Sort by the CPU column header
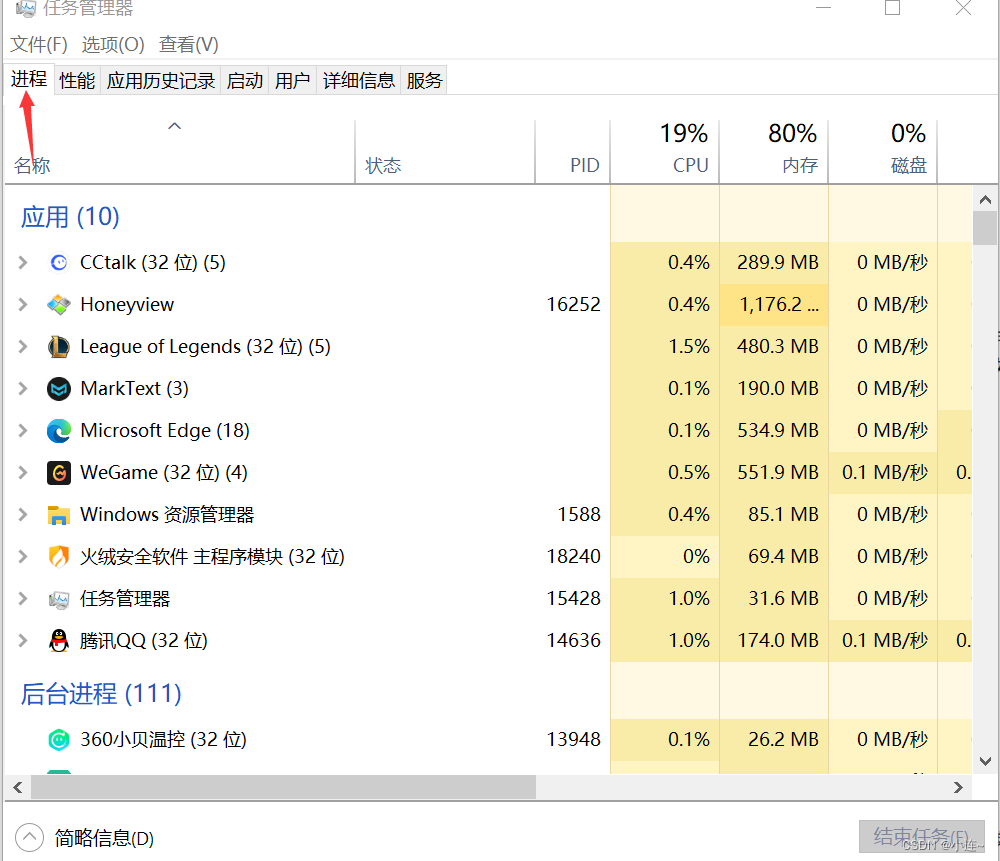1000x861 pixels. [x=665, y=152]
